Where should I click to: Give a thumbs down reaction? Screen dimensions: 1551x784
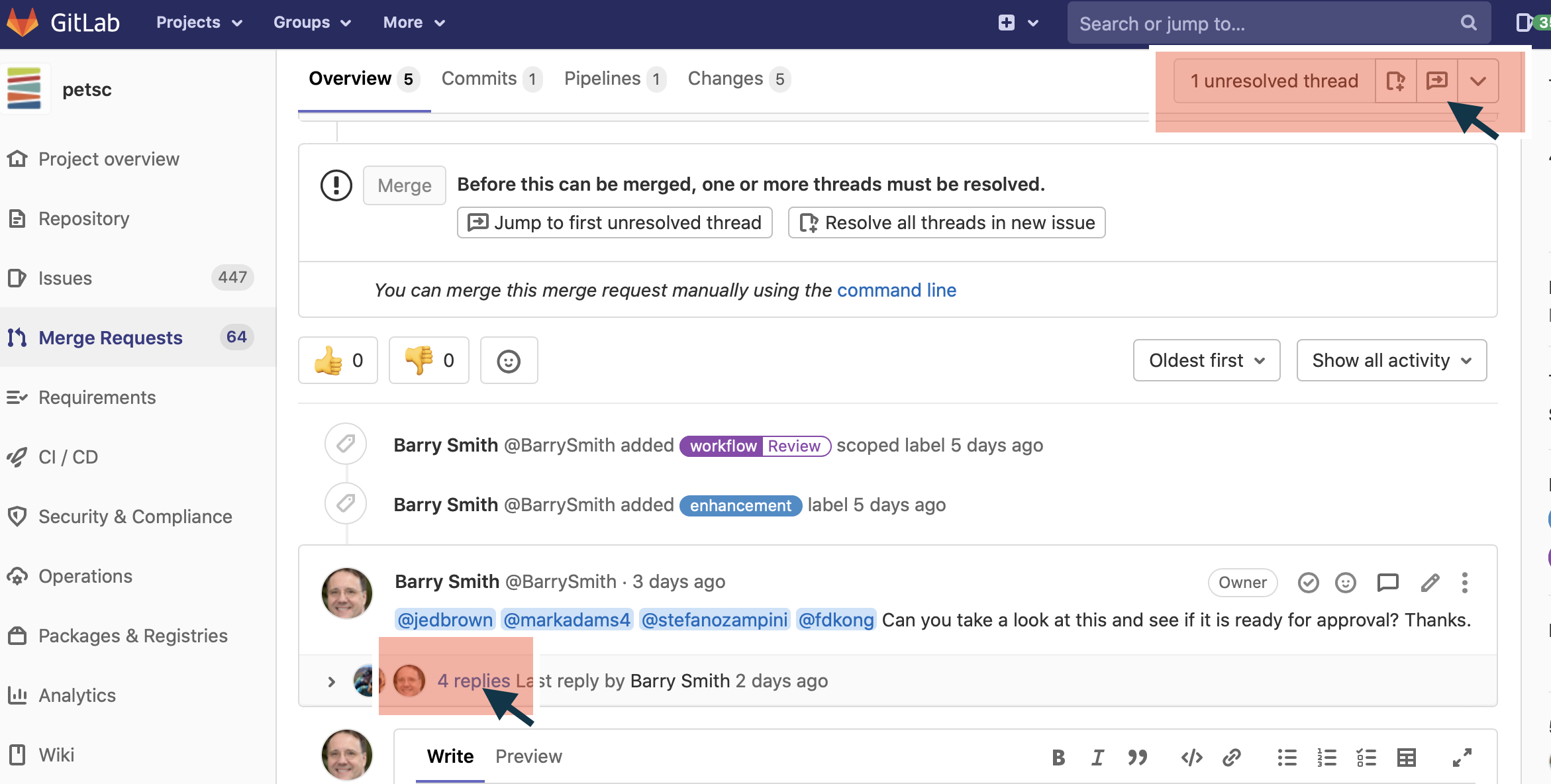click(x=429, y=360)
